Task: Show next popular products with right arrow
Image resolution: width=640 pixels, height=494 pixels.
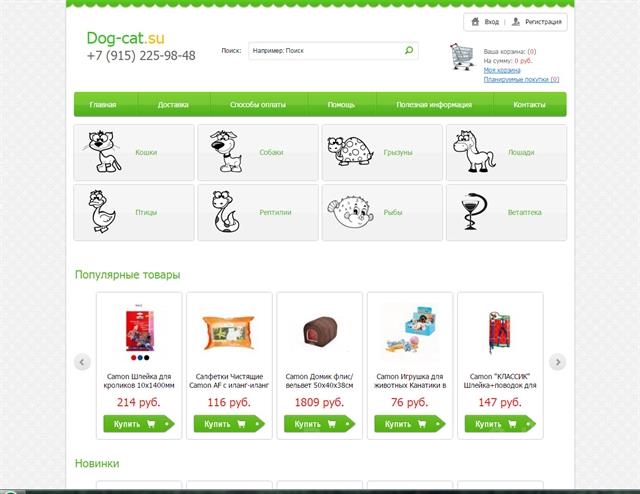Action: click(x=558, y=362)
